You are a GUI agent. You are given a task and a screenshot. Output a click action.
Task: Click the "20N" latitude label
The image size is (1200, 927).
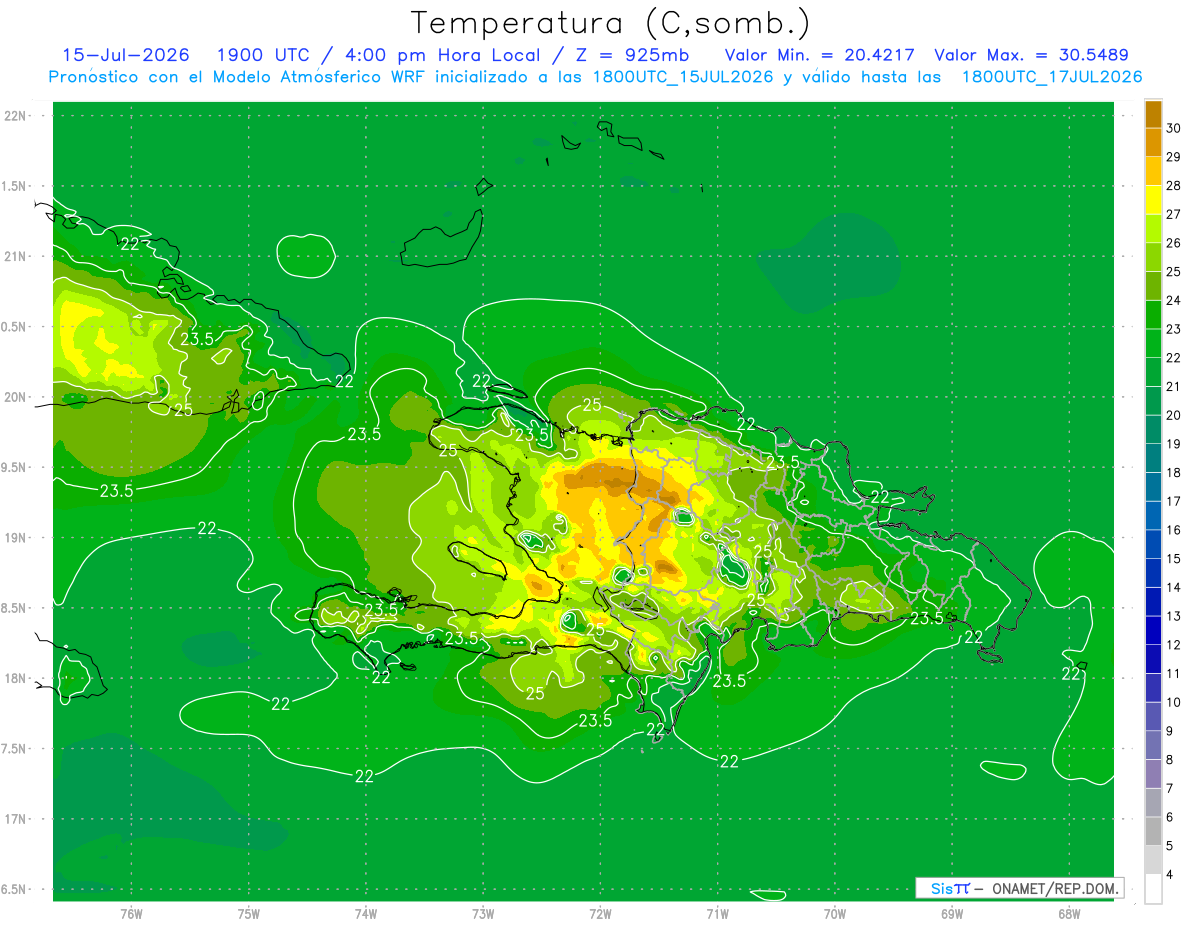(x=17, y=397)
